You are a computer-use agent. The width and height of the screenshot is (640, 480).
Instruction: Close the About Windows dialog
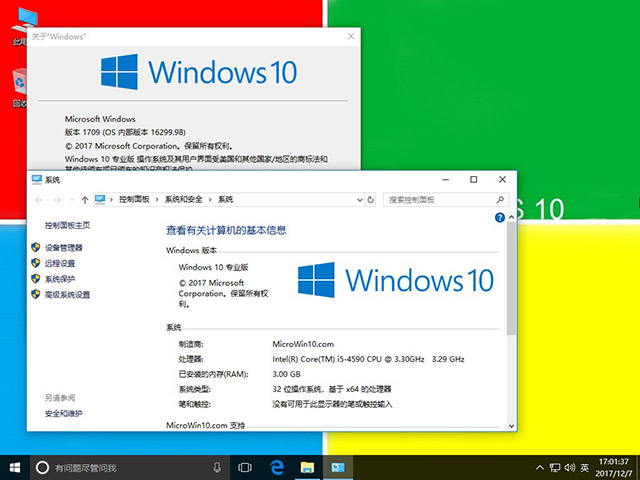(351, 36)
